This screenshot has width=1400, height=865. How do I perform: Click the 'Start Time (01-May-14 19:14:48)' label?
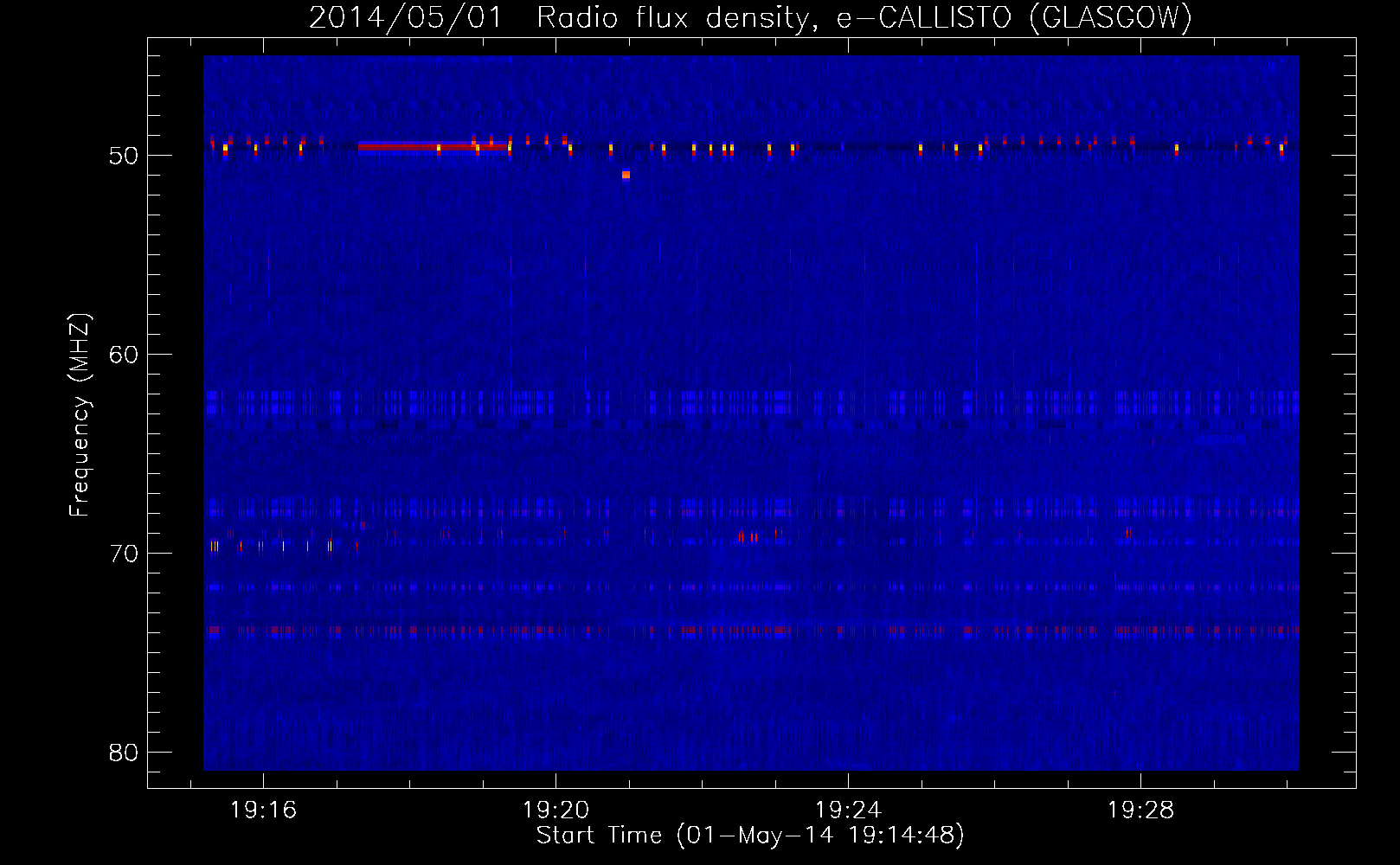(750, 836)
